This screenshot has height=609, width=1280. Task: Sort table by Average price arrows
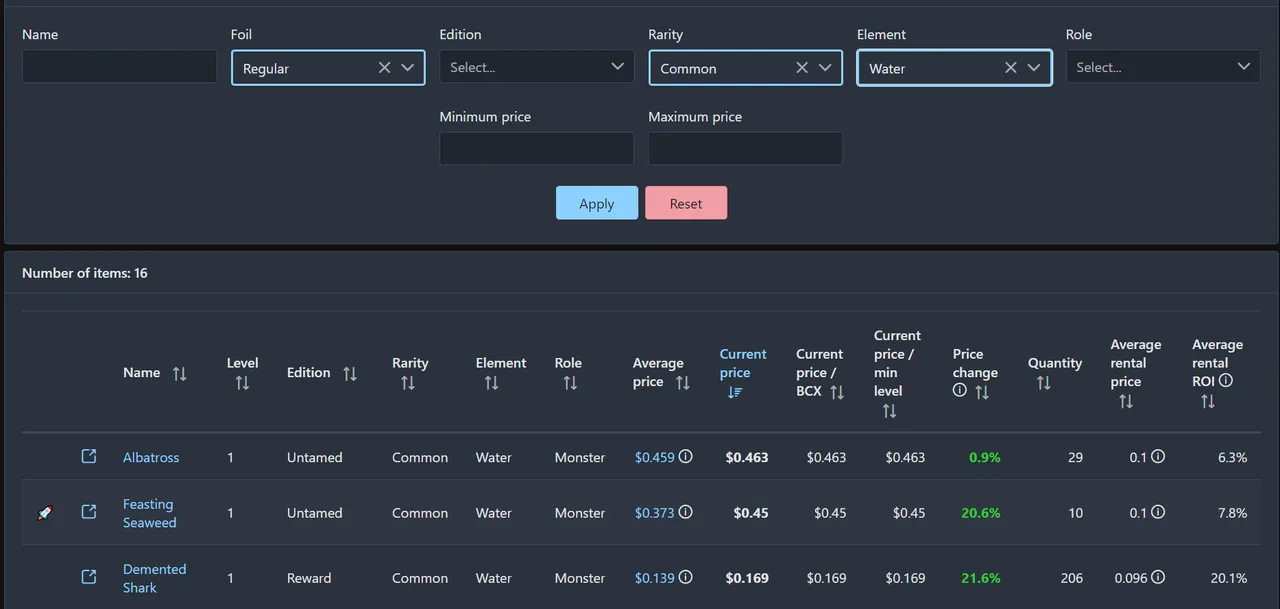683,382
